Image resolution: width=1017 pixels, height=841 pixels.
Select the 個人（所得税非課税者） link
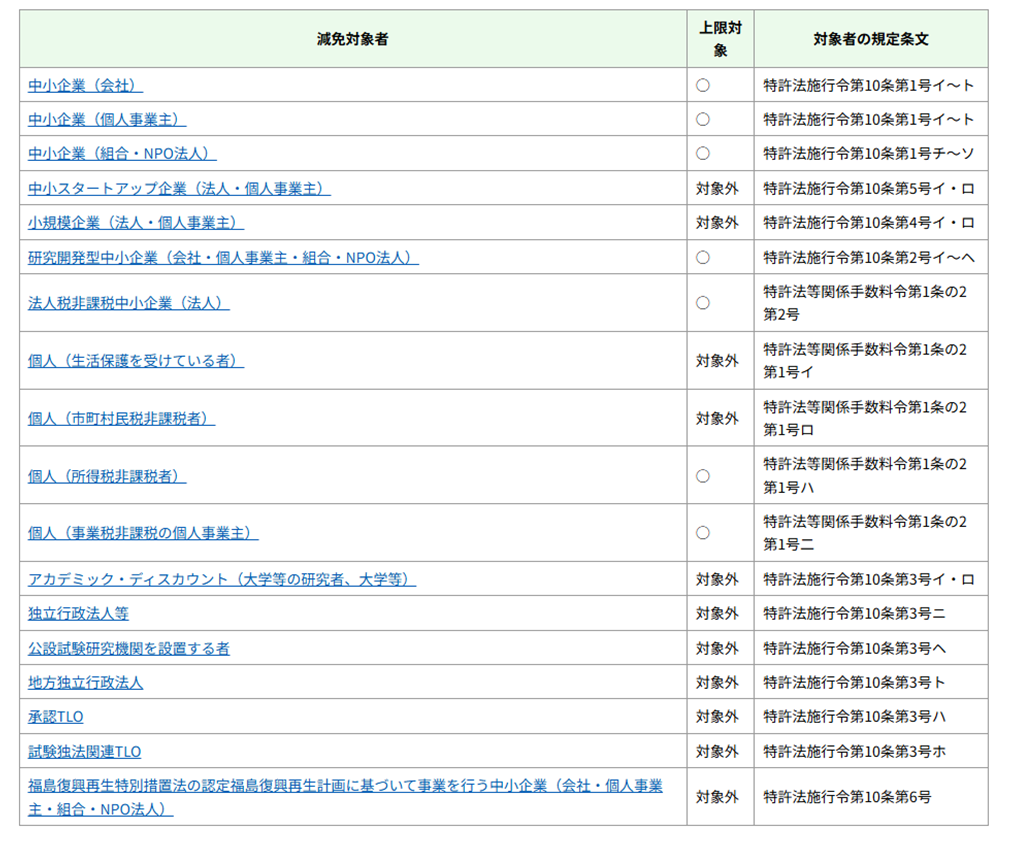[x=107, y=476]
